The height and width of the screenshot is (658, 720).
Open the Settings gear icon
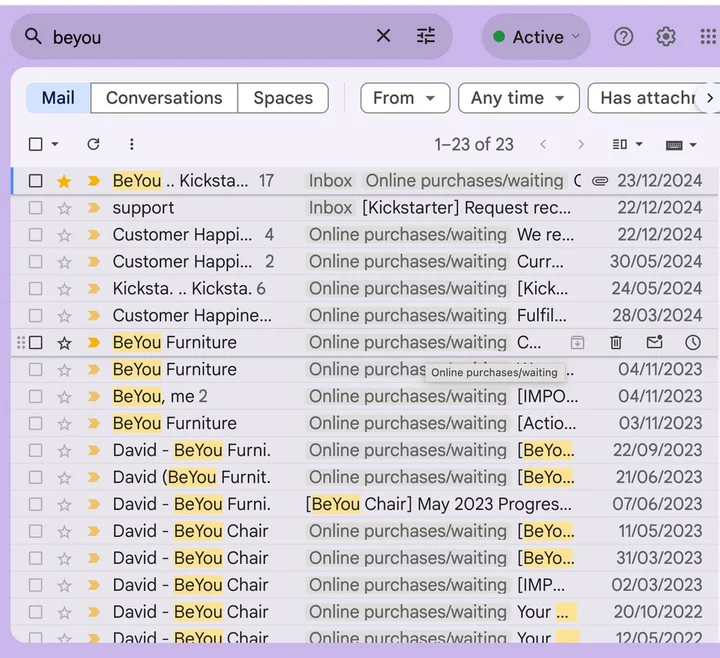[x=666, y=37]
